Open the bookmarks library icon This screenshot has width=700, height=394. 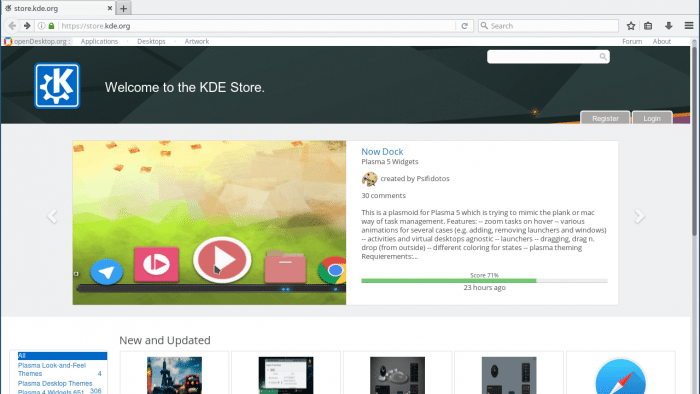tap(648, 26)
